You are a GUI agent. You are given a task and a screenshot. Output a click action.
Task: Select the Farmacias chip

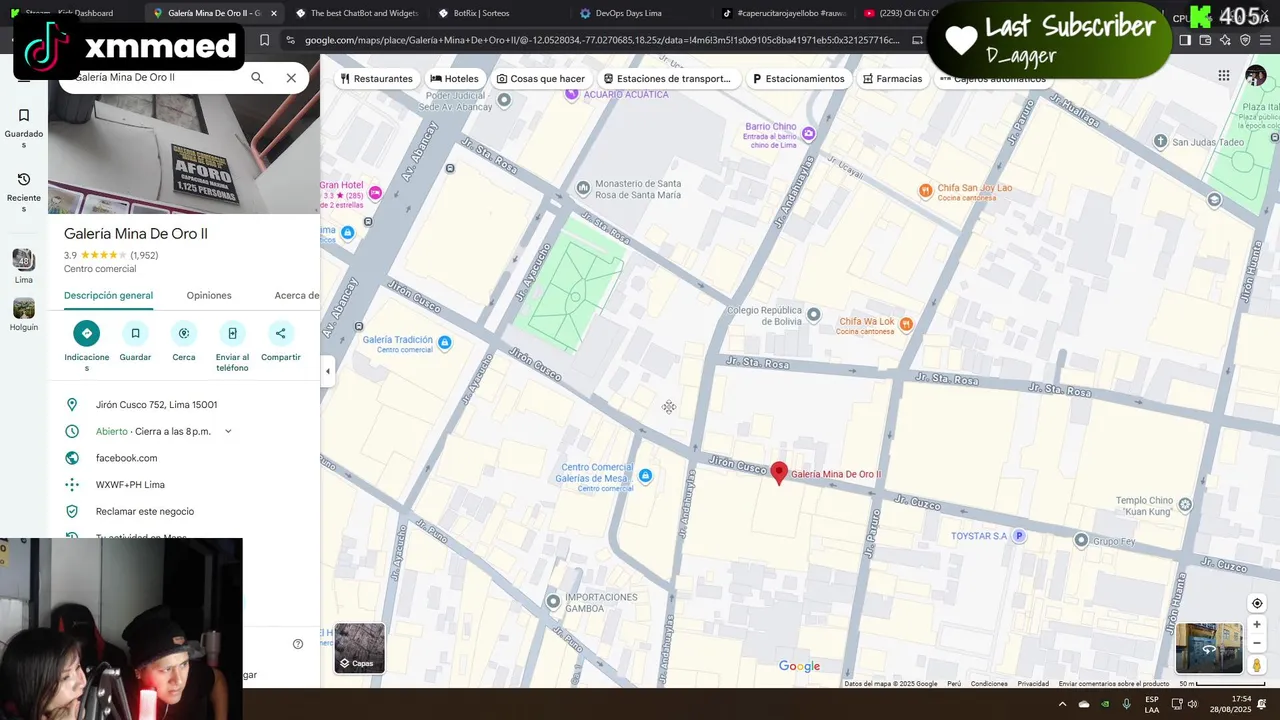[x=892, y=78]
